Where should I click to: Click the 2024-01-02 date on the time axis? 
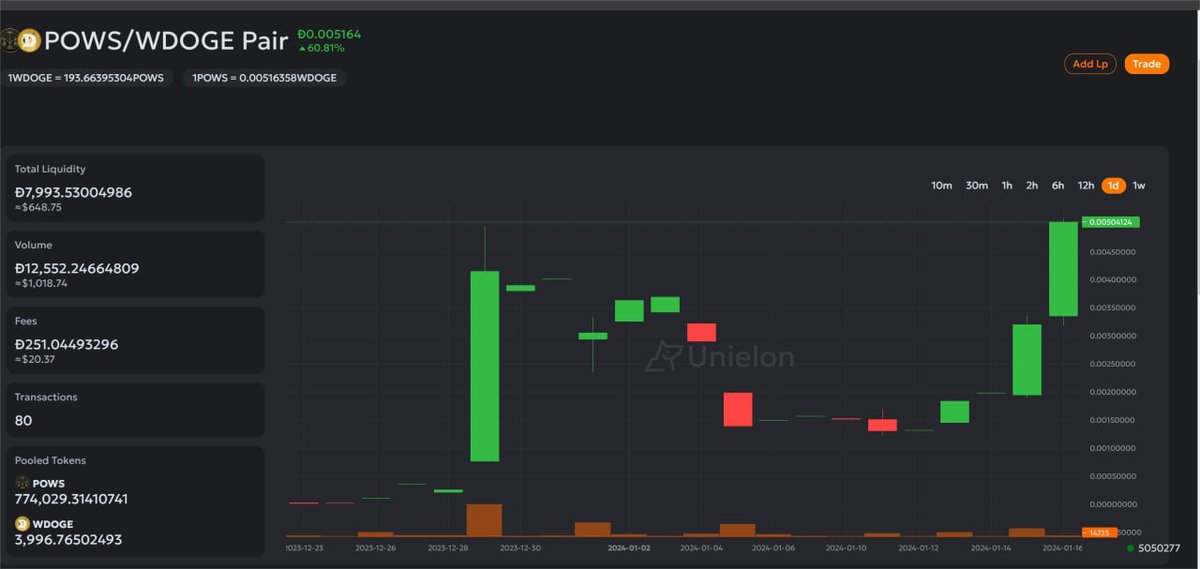tap(630, 548)
